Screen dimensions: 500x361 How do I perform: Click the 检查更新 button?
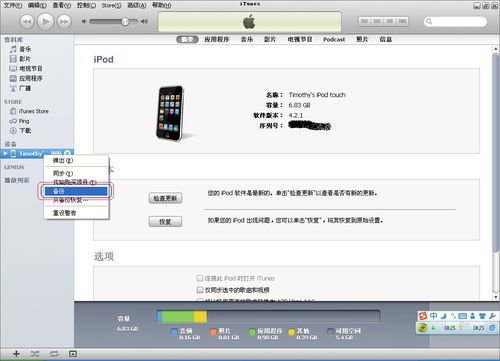165,198
